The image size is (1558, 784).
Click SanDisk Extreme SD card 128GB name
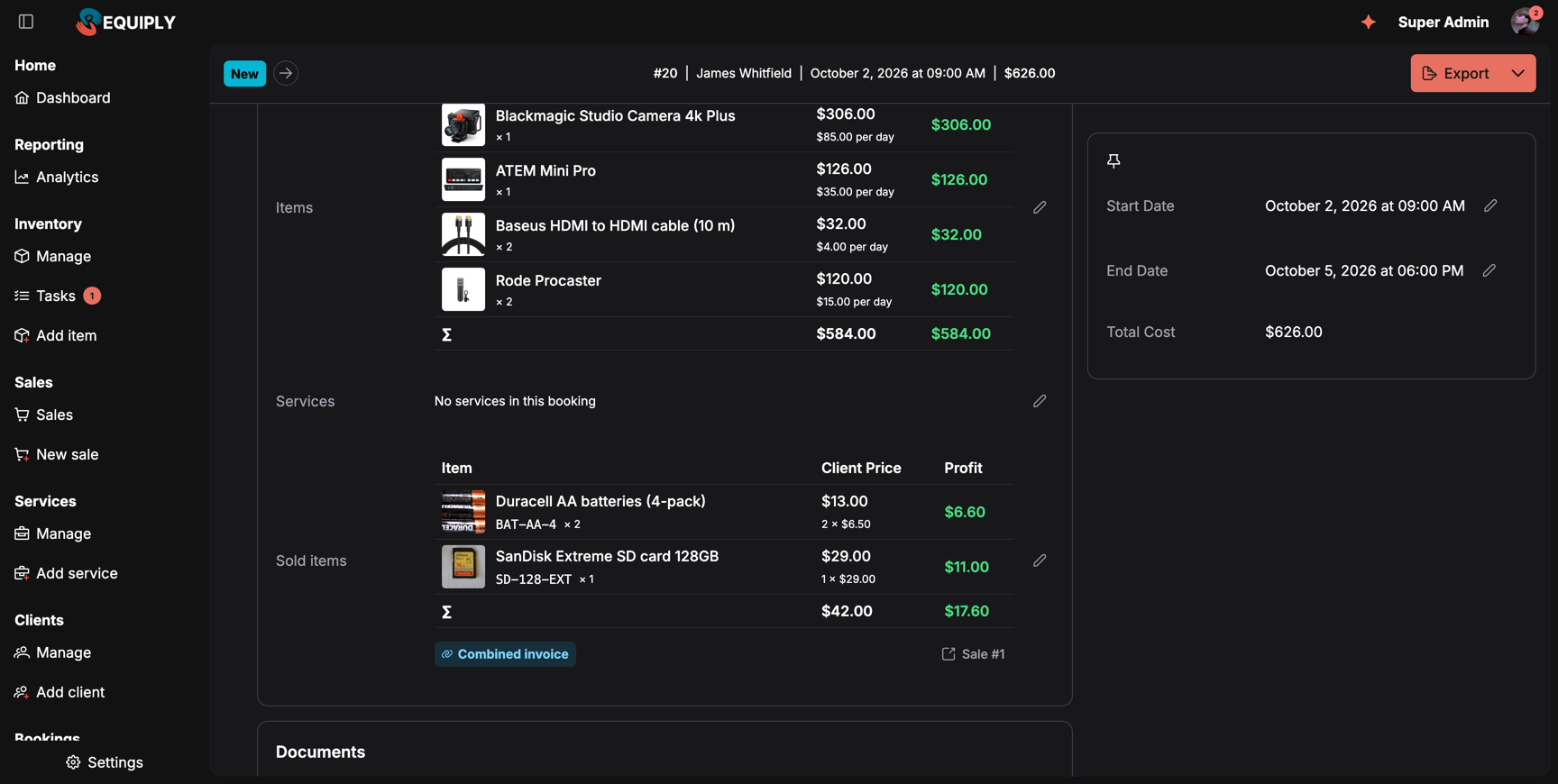607,556
